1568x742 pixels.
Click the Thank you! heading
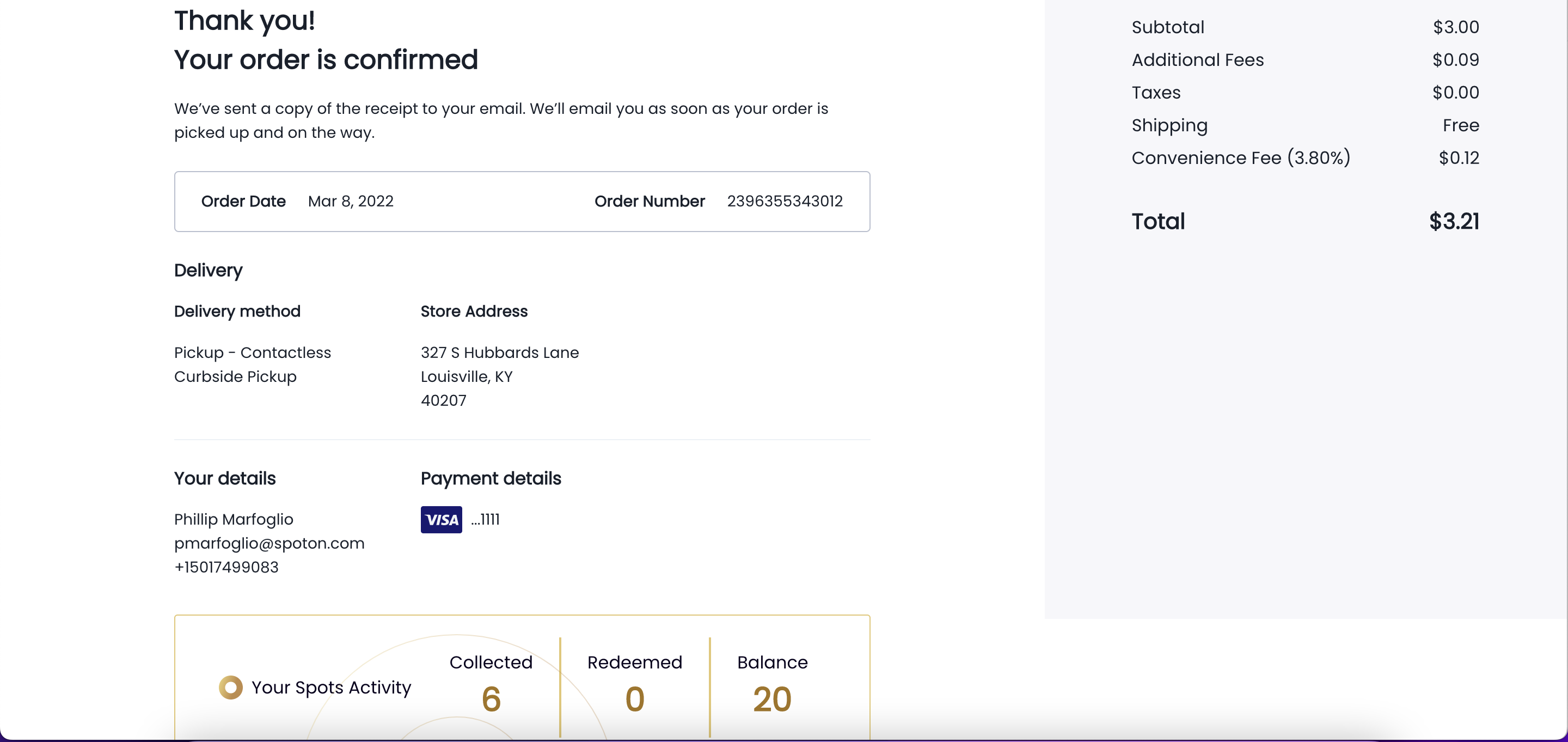(x=244, y=21)
